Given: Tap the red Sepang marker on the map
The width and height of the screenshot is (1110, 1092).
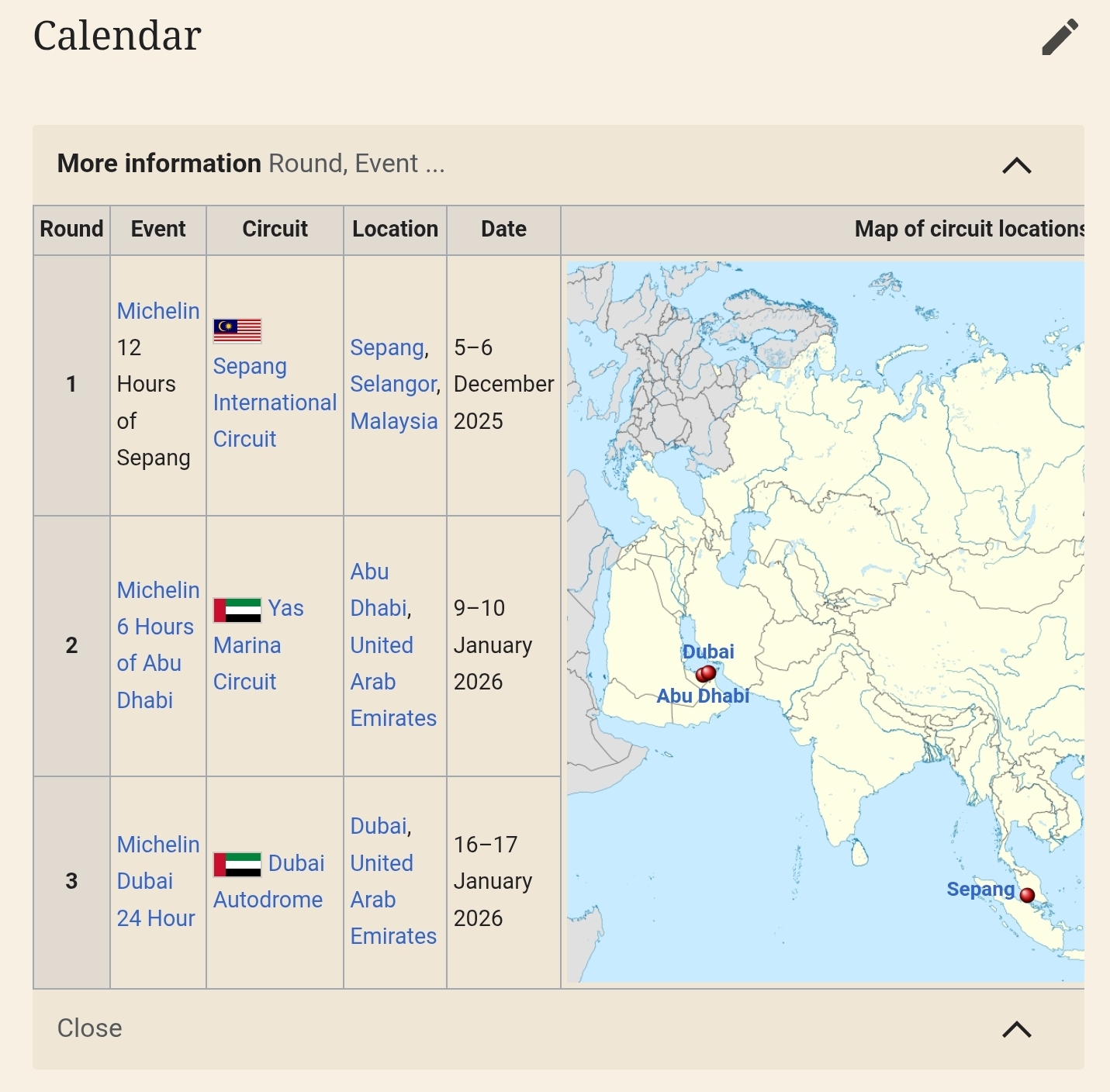Looking at the screenshot, I should pyautogui.click(x=1027, y=895).
